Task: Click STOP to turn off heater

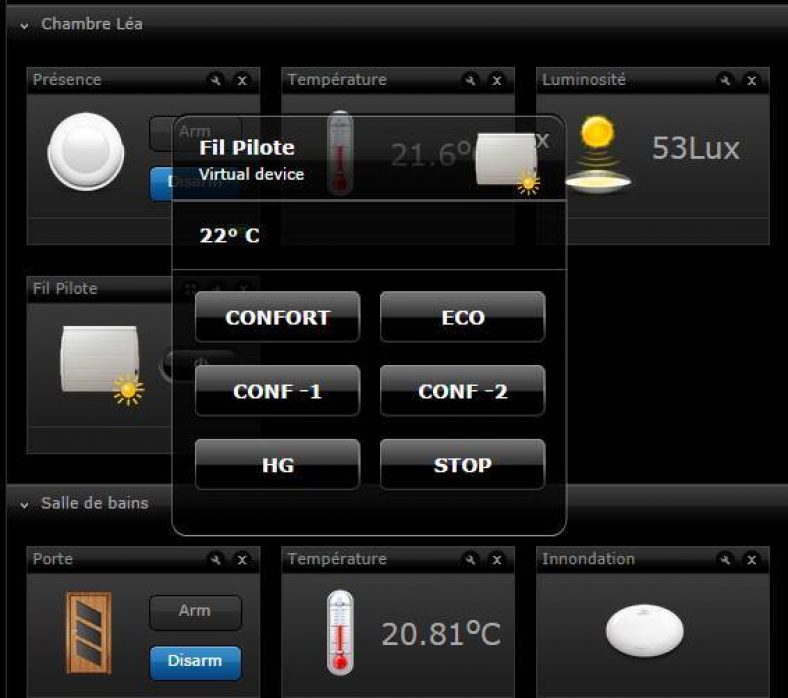Action: pyautogui.click(x=463, y=465)
